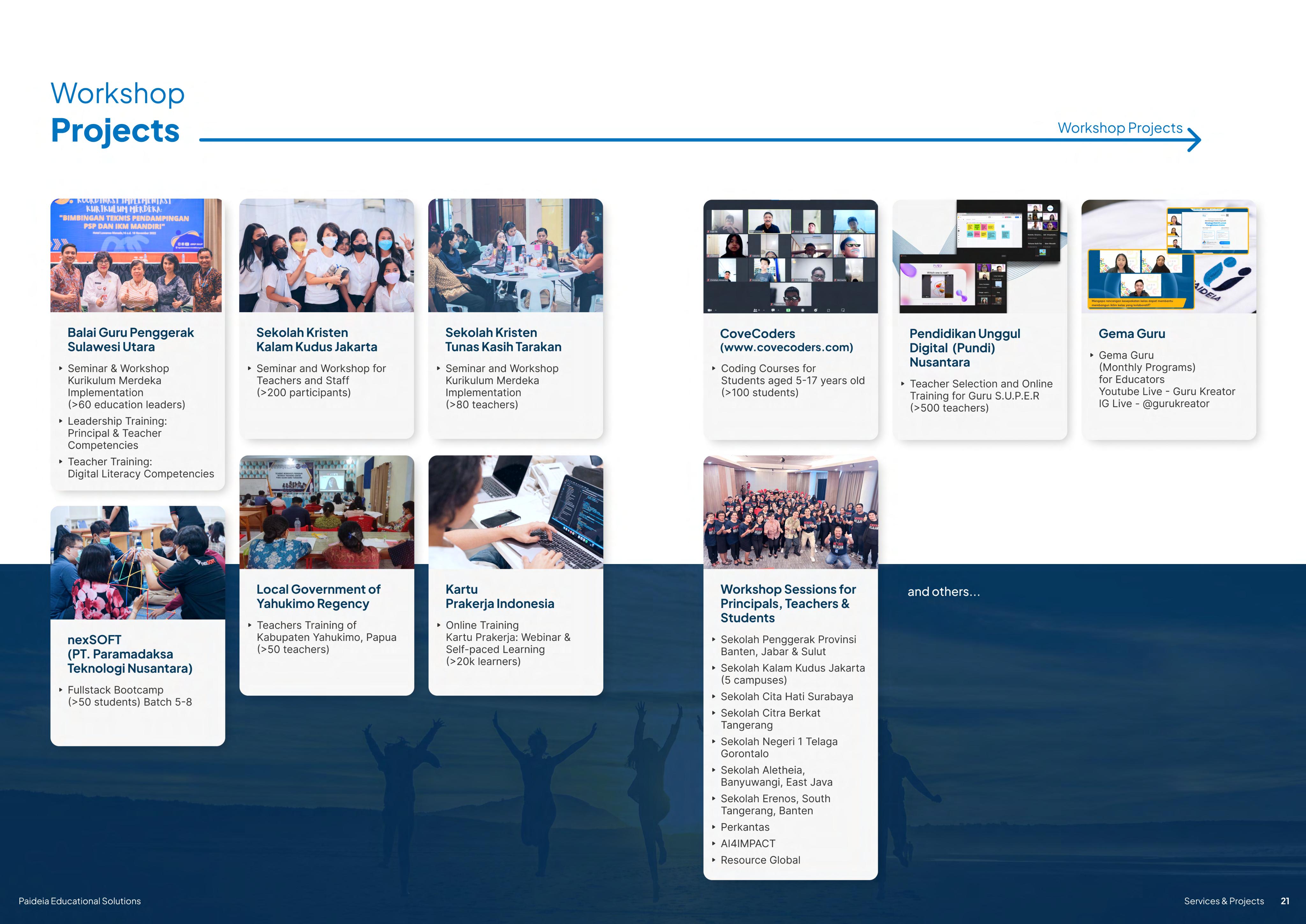The image size is (1306, 924).
Task: Select the Gema Guru webinar image
Action: tap(1168, 256)
